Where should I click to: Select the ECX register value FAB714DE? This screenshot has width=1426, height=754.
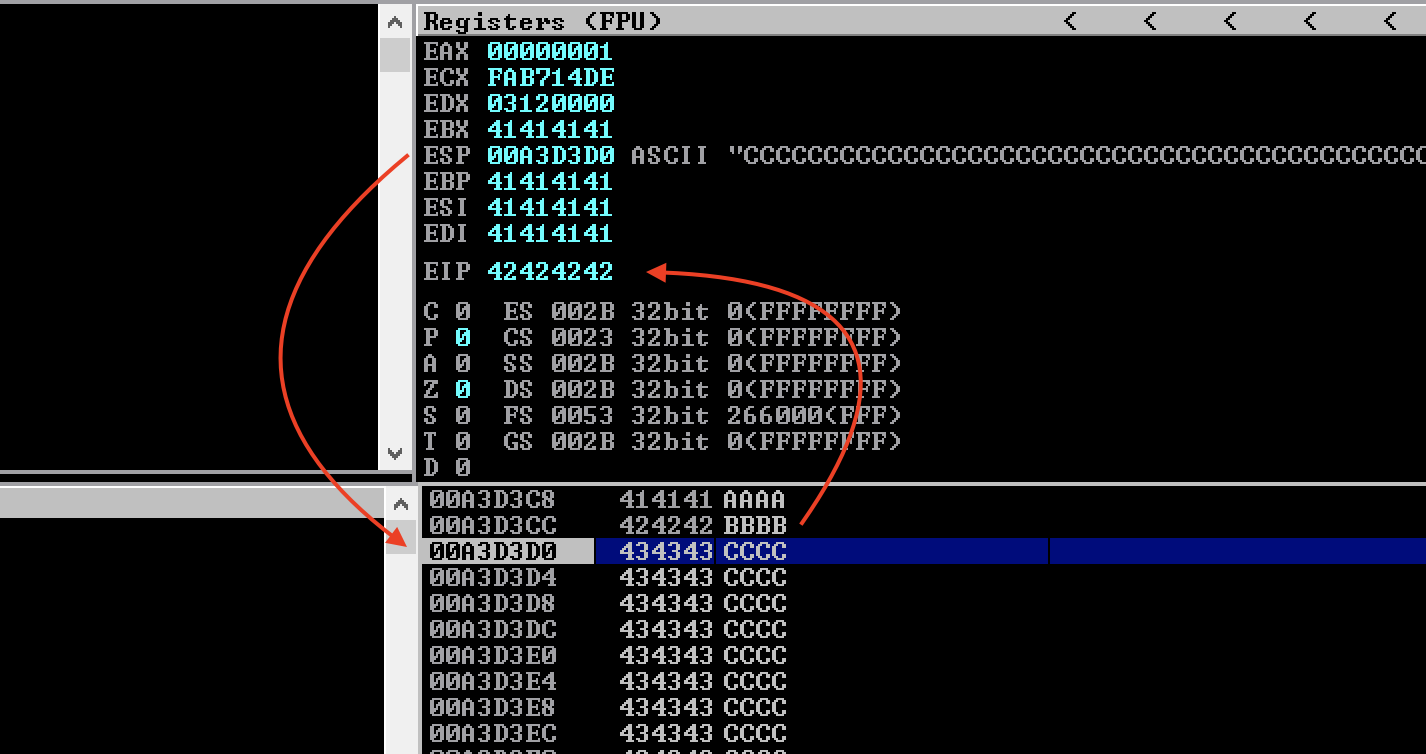(x=550, y=77)
